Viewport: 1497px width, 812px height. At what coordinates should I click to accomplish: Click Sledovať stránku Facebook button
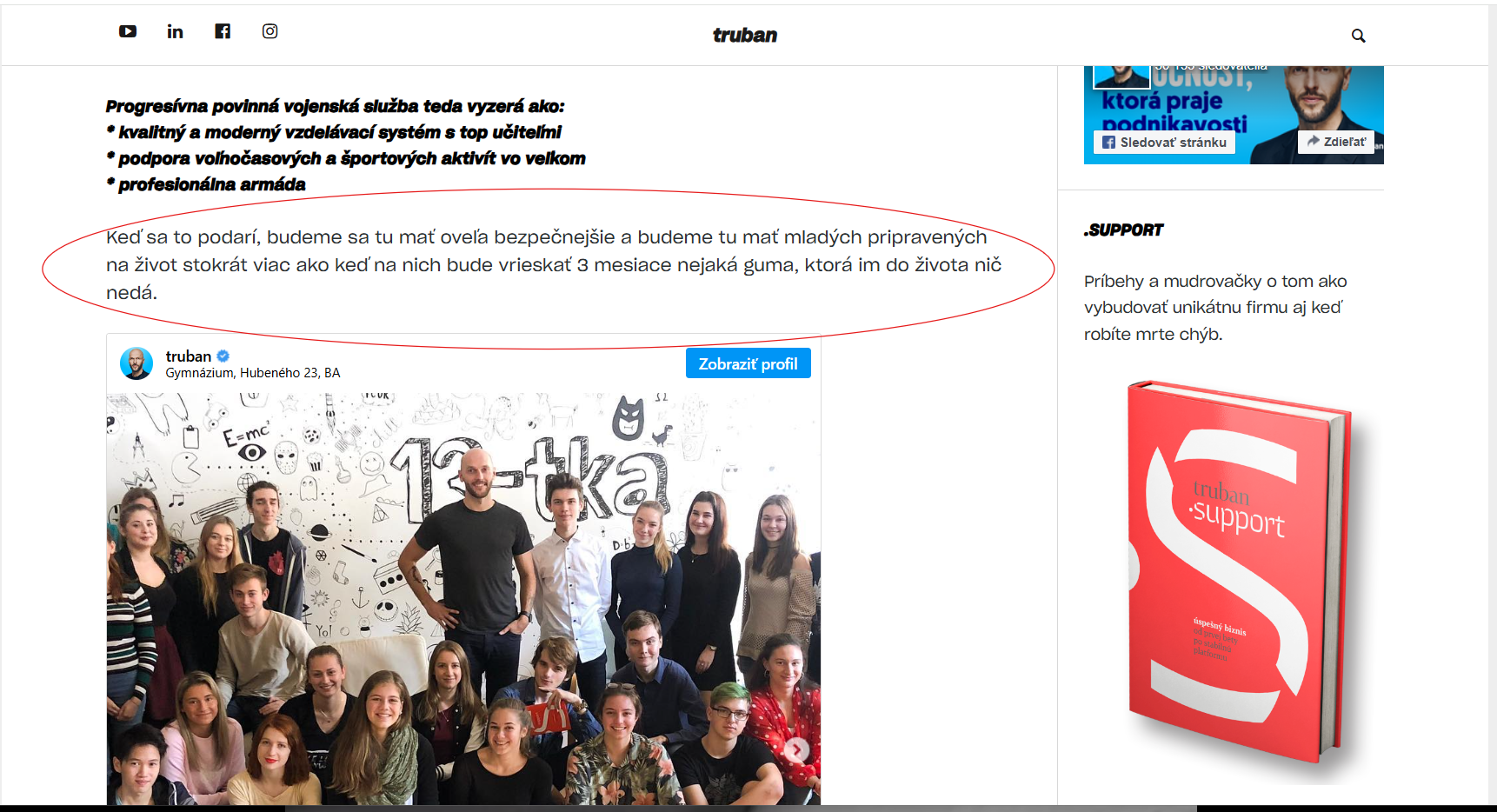pos(1164,142)
